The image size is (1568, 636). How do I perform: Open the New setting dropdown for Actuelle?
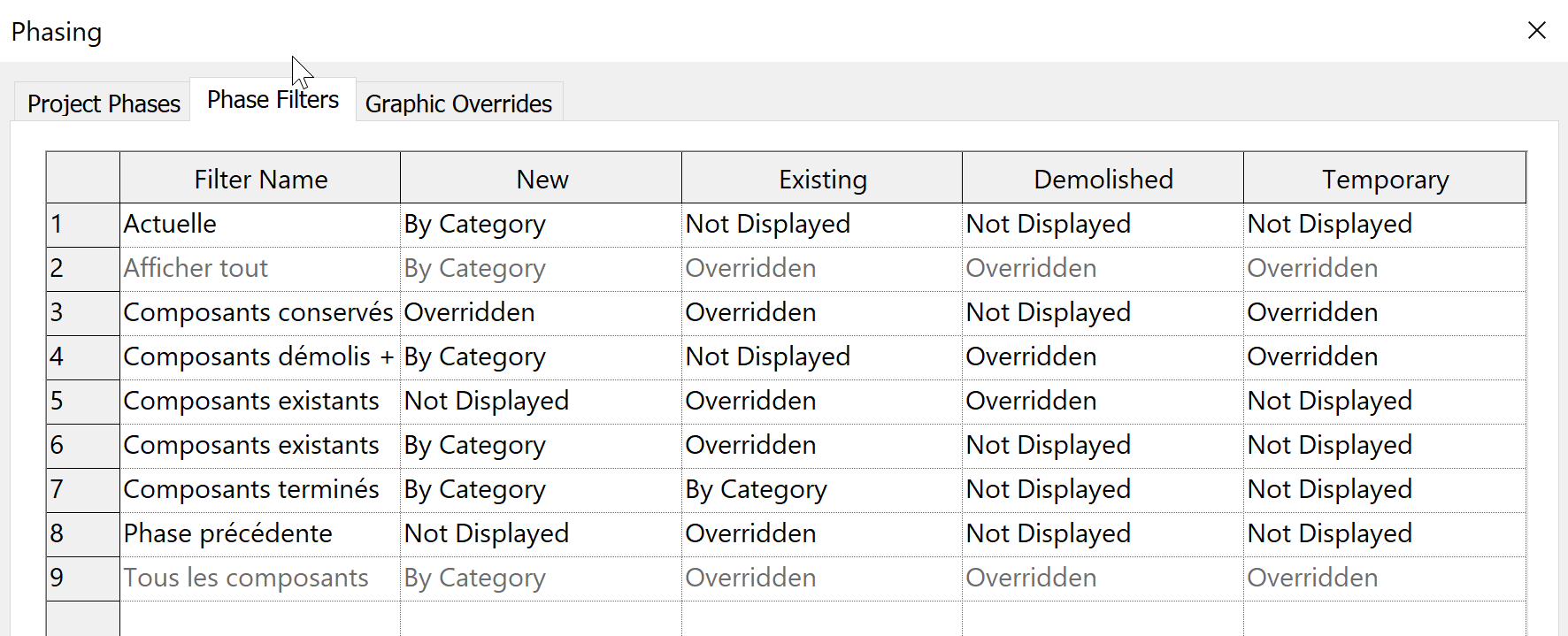click(x=541, y=224)
